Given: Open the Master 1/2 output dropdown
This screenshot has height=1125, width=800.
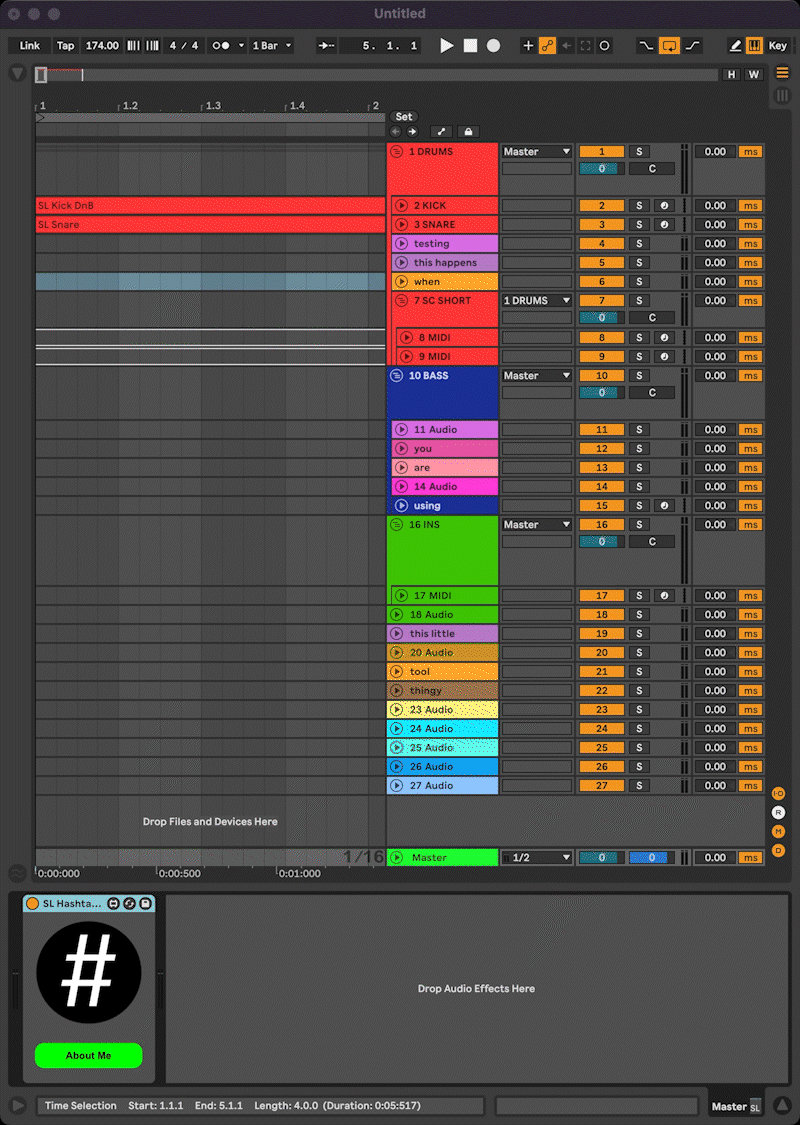Looking at the screenshot, I should [x=537, y=858].
